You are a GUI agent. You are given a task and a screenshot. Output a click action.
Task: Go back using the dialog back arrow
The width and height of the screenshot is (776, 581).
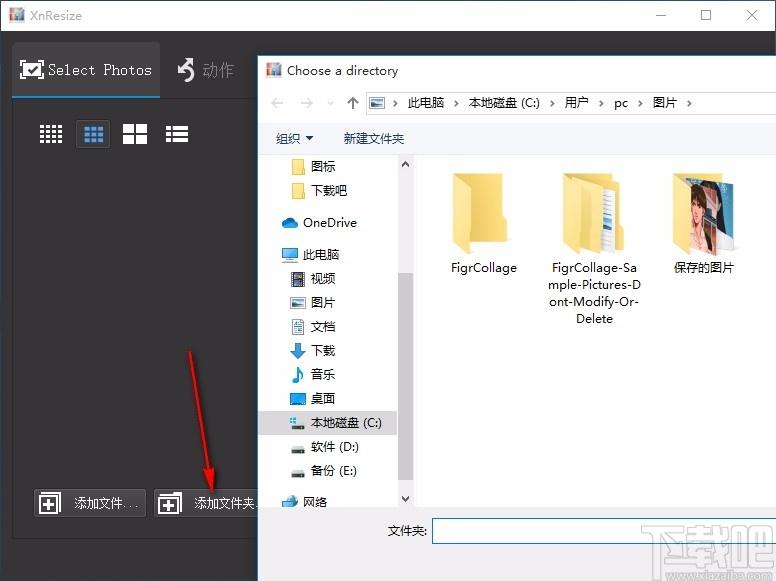pyautogui.click(x=277, y=103)
